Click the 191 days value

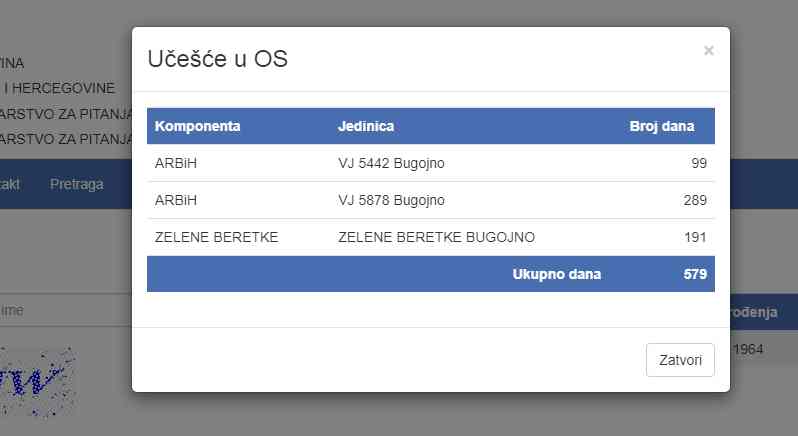click(695, 238)
